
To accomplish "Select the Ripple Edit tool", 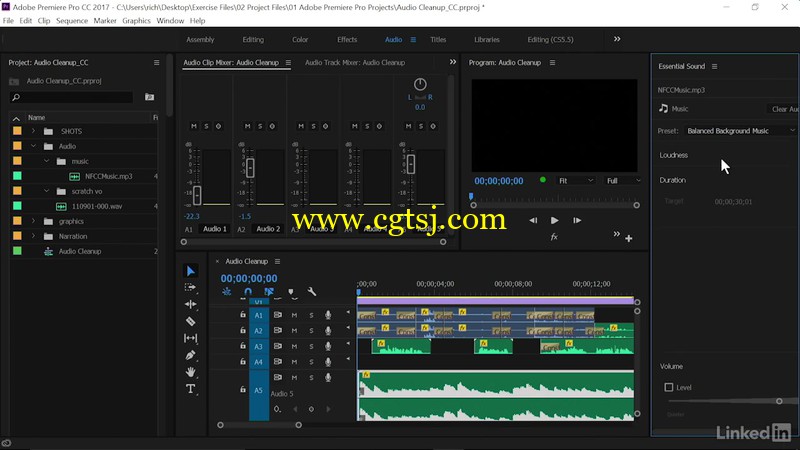I will pos(190,304).
